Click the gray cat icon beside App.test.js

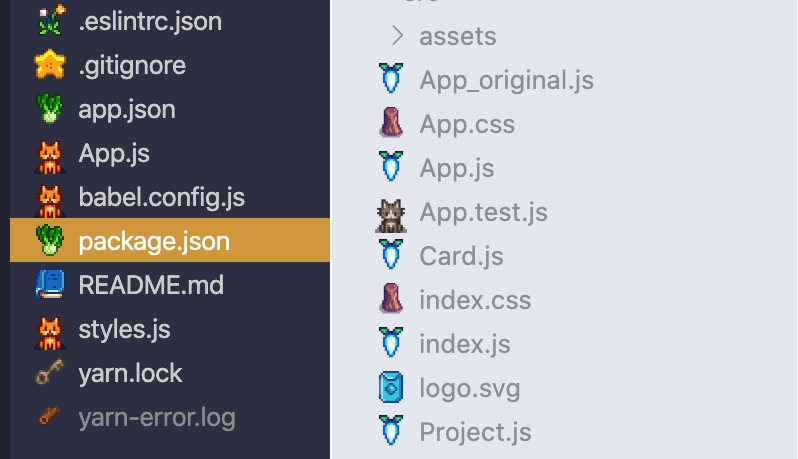(x=391, y=212)
